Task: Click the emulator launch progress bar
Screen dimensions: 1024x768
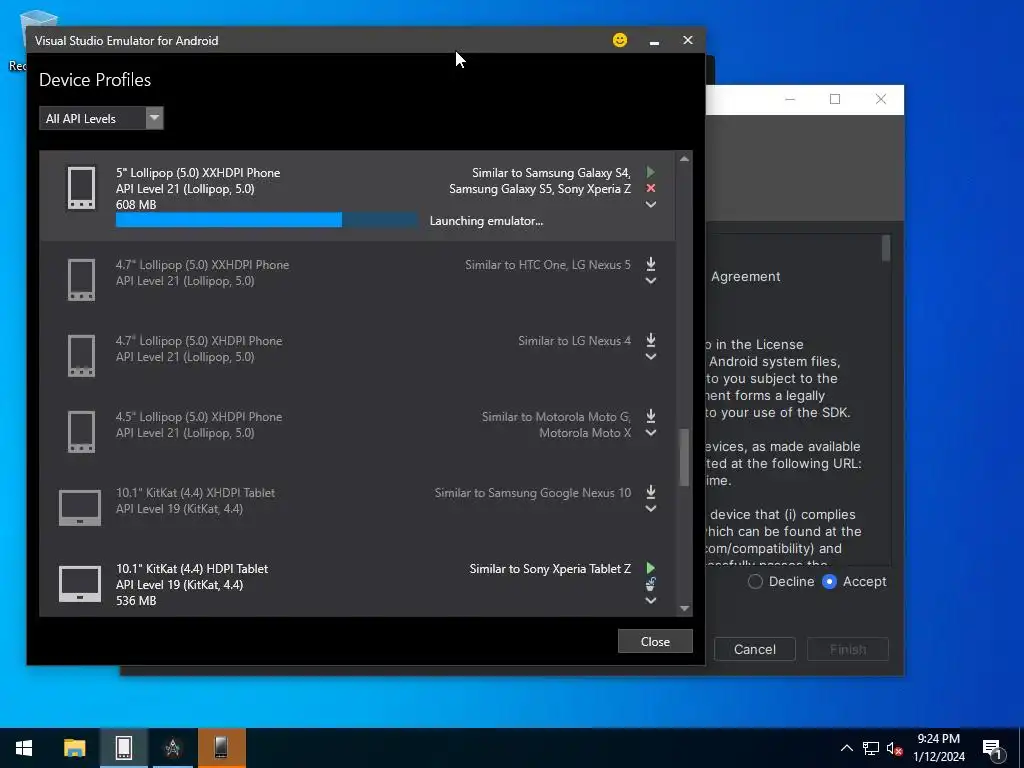Action: [267, 220]
